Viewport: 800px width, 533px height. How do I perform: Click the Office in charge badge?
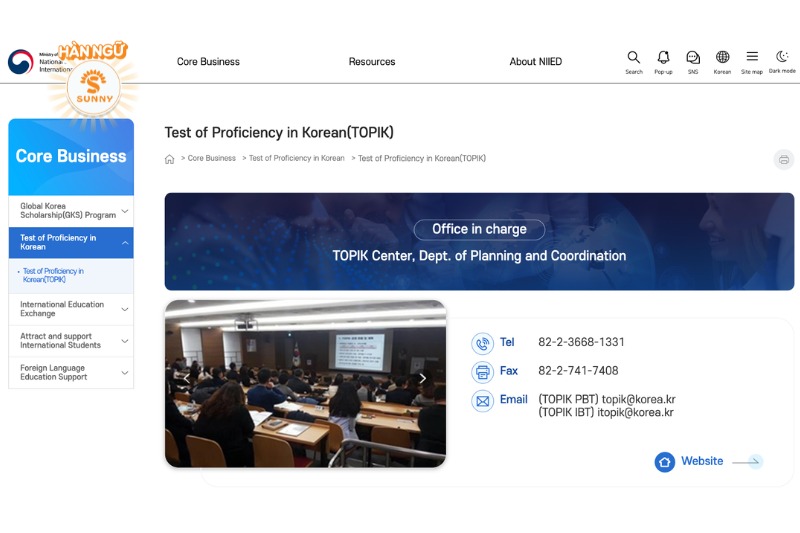pyautogui.click(x=479, y=230)
